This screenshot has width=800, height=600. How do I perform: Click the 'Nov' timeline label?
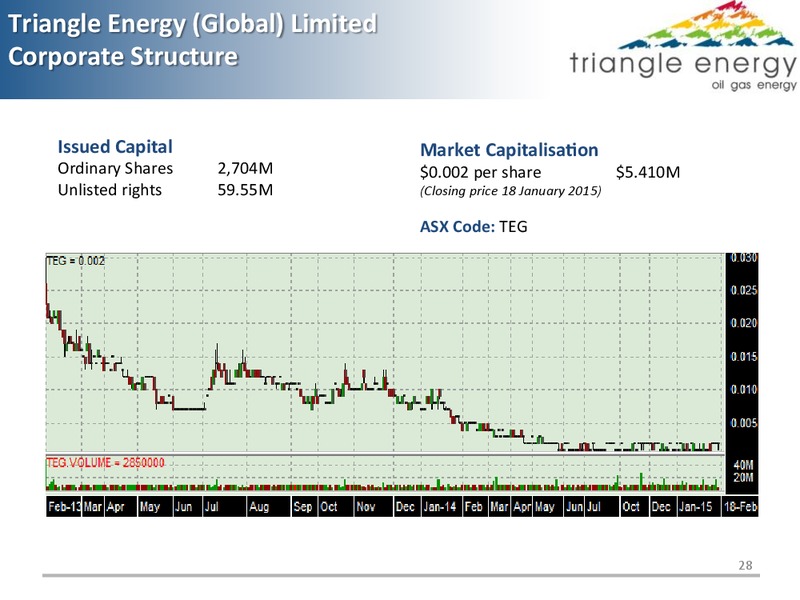(365, 507)
